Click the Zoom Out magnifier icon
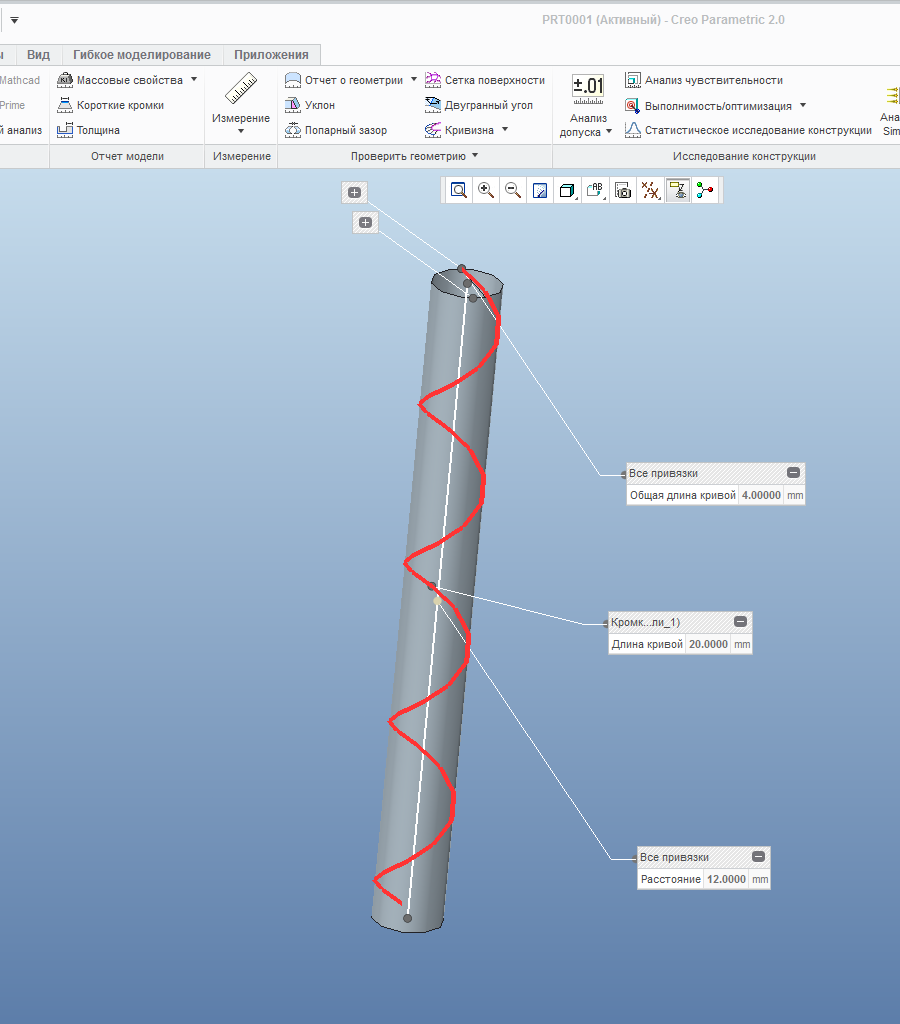The height and width of the screenshot is (1024, 900). [x=513, y=190]
